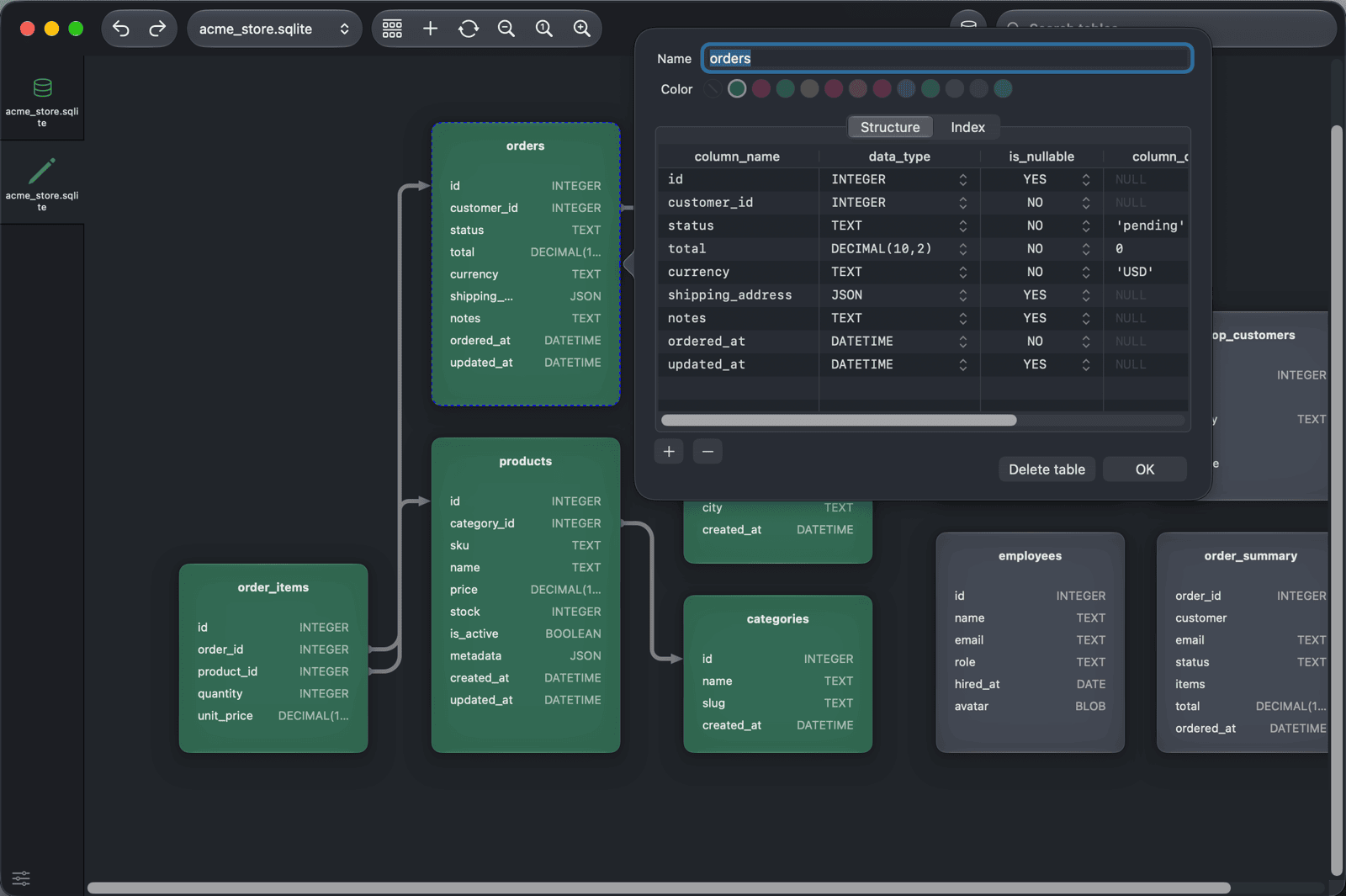This screenshot has height=896, width=1346.
Task: Undo the last diagram change
Action: [121, 29]
